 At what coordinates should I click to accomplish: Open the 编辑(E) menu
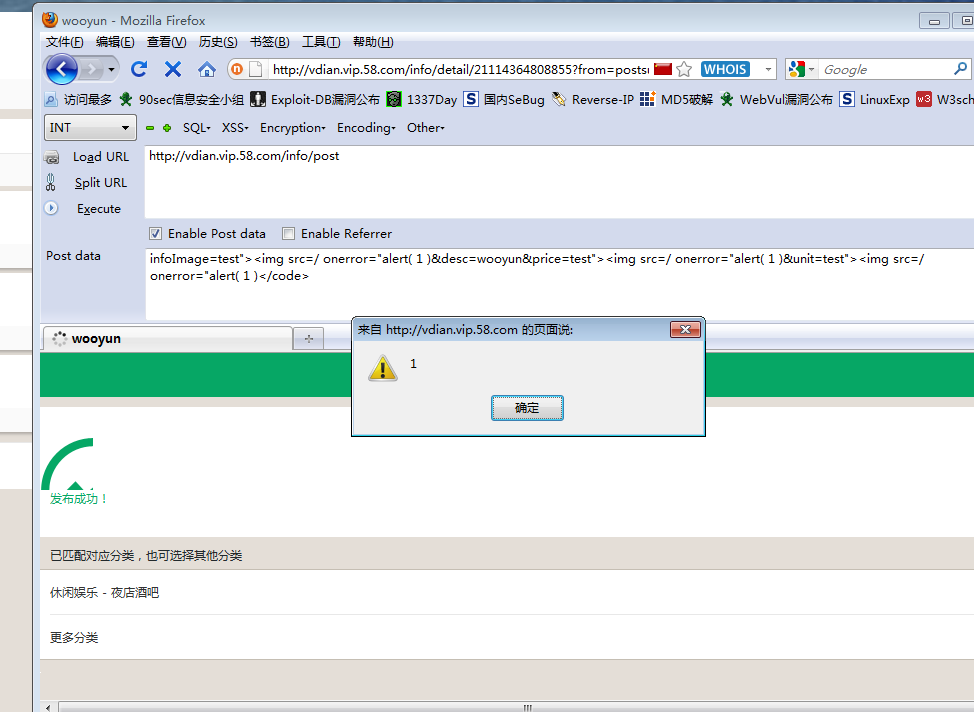pos(115,42)
